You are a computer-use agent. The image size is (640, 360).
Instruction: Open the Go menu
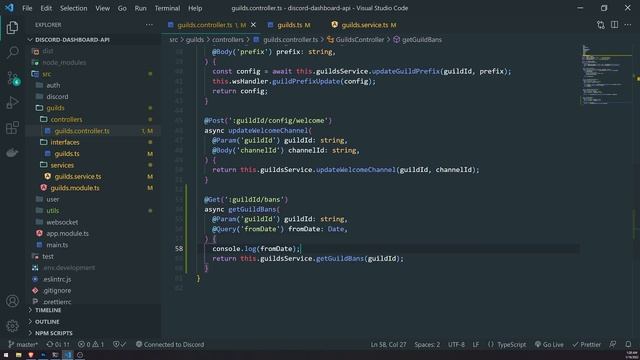point(122,8)
